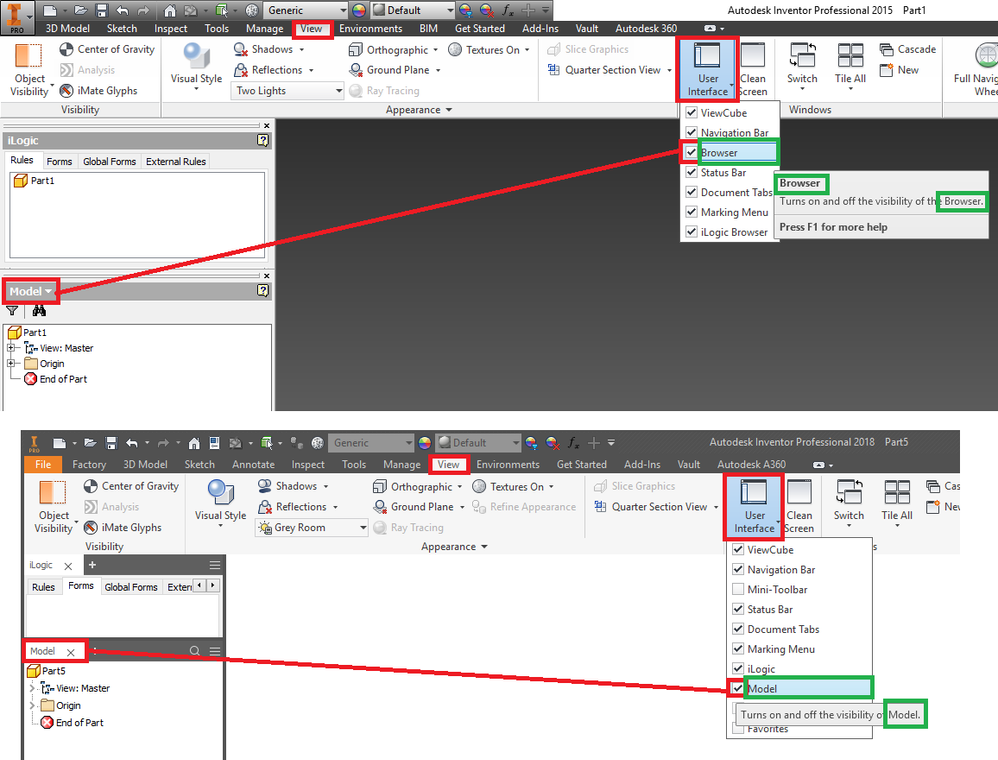This screenshot has width=998, height=760.
Task: Click the filter funnel icon in Model browser
Action: pos(12,311)
